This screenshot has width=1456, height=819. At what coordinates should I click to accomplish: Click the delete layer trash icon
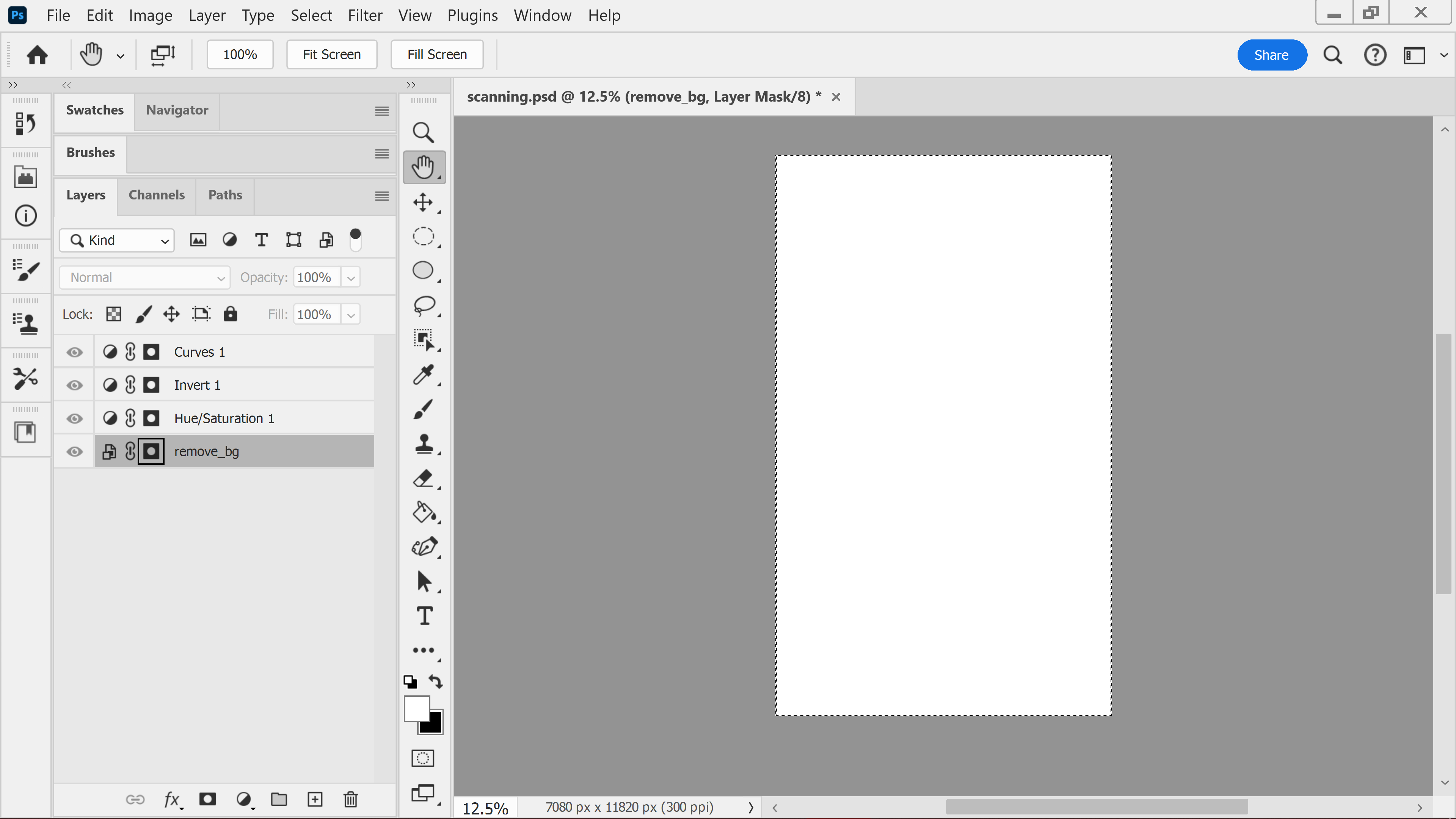[x=350, y=799]
